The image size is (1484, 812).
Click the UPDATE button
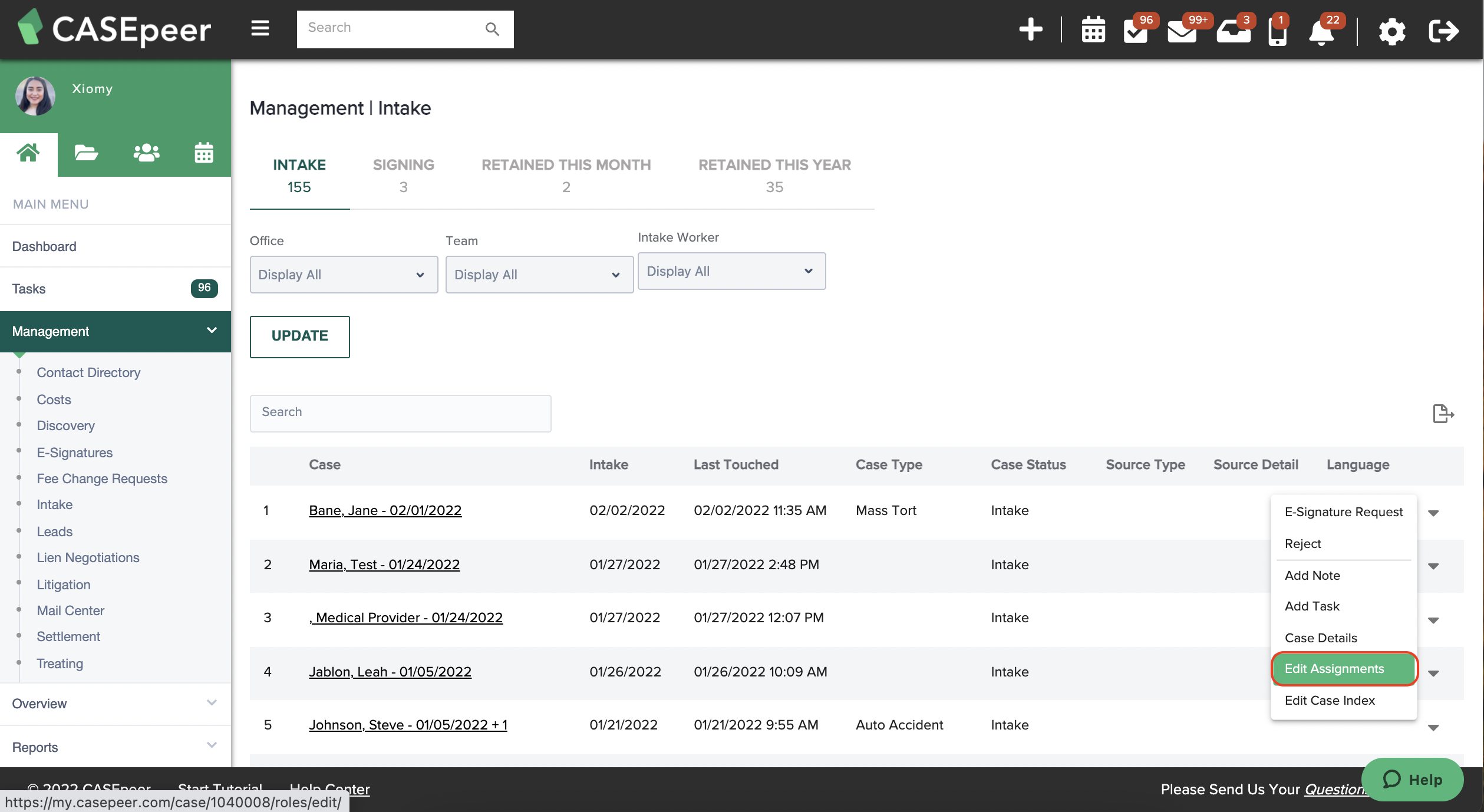[x=299, y=336]
